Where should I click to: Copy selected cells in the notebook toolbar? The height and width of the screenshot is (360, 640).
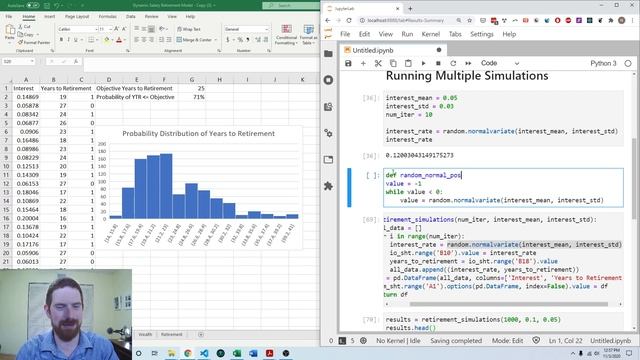click(393, 63)
